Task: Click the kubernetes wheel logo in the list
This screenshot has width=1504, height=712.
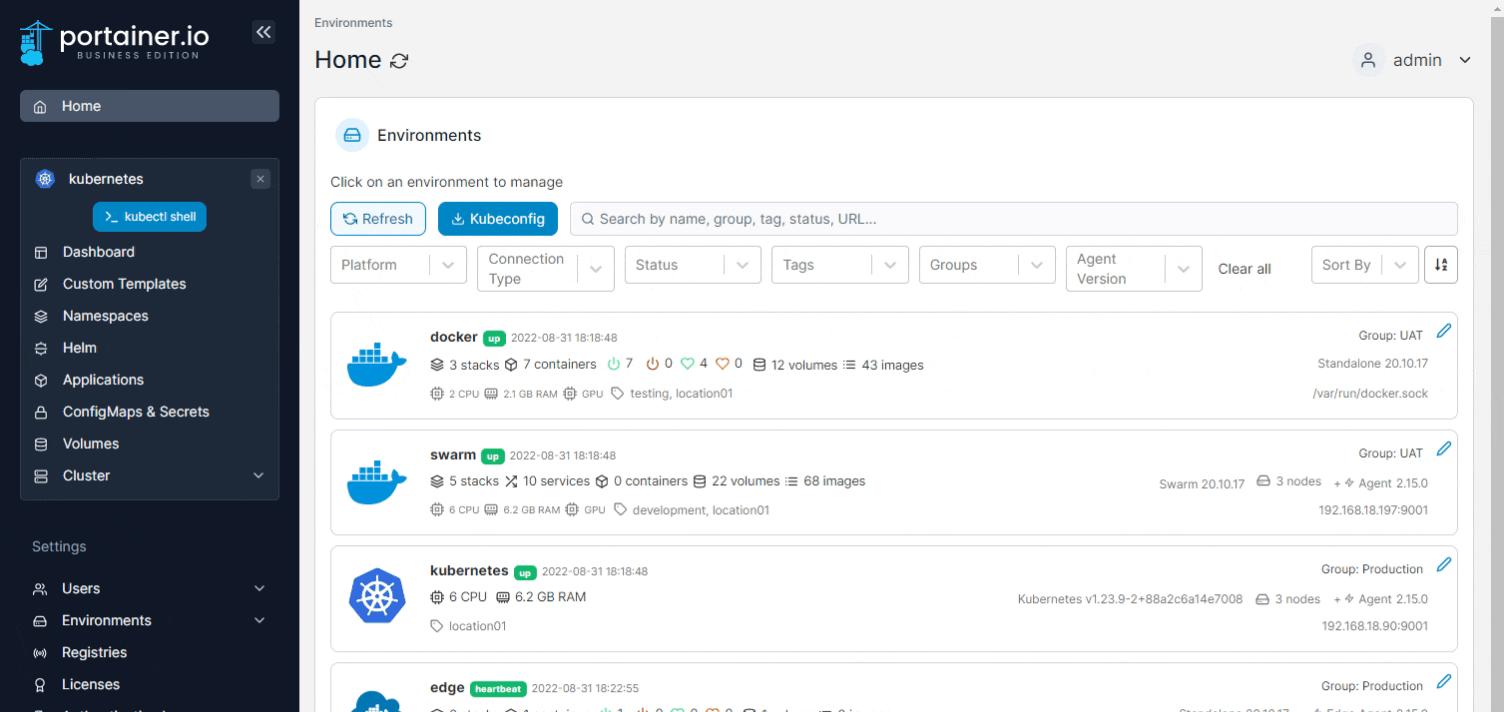Action: click(x=377, y=598)
